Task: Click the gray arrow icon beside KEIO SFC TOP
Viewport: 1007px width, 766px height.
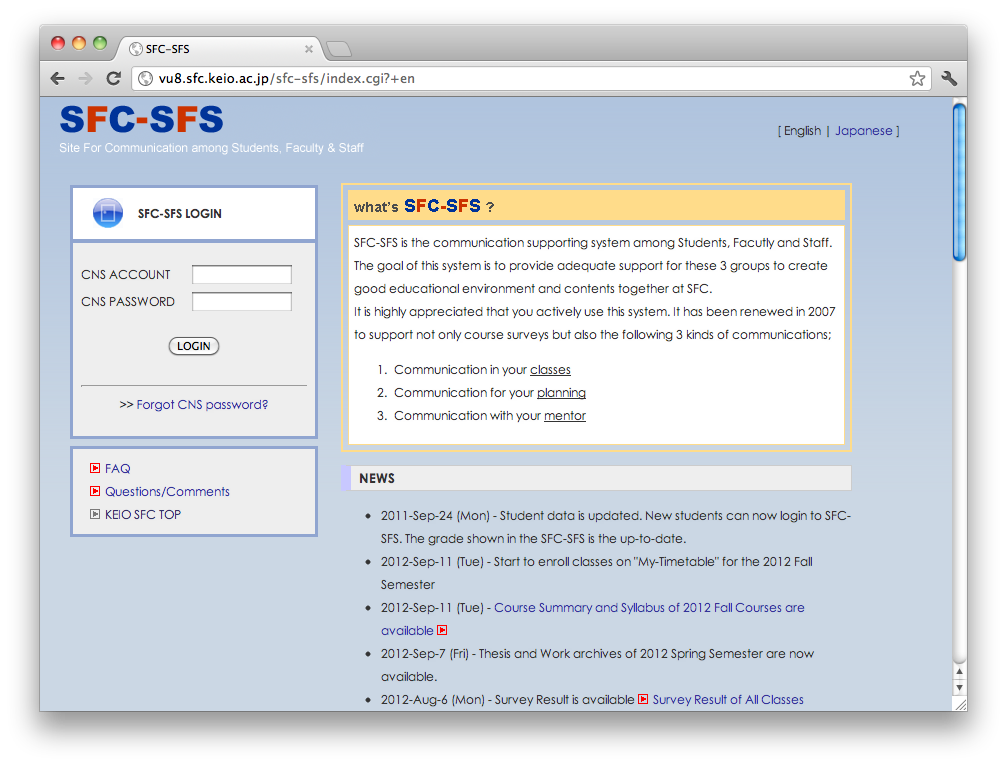Action: tap(95, 514)
